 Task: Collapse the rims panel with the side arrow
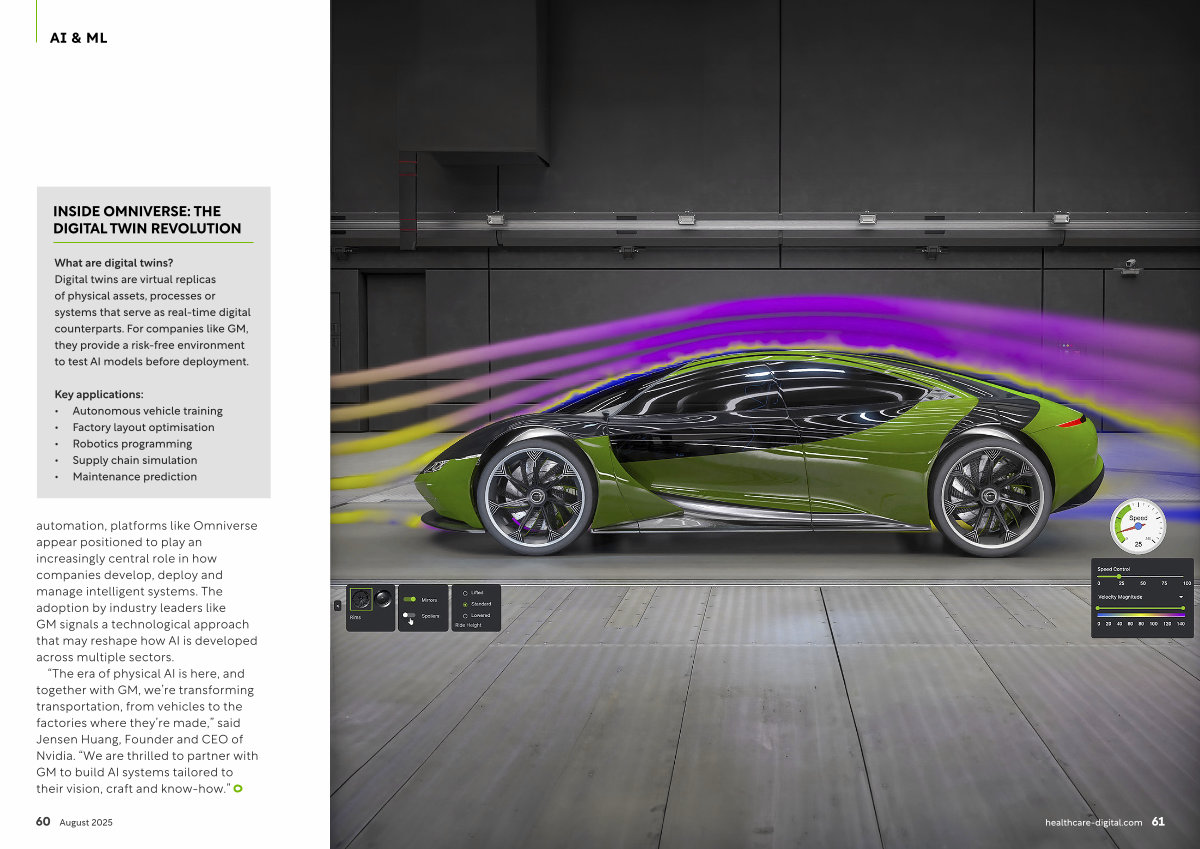click(x=337, y=605)
